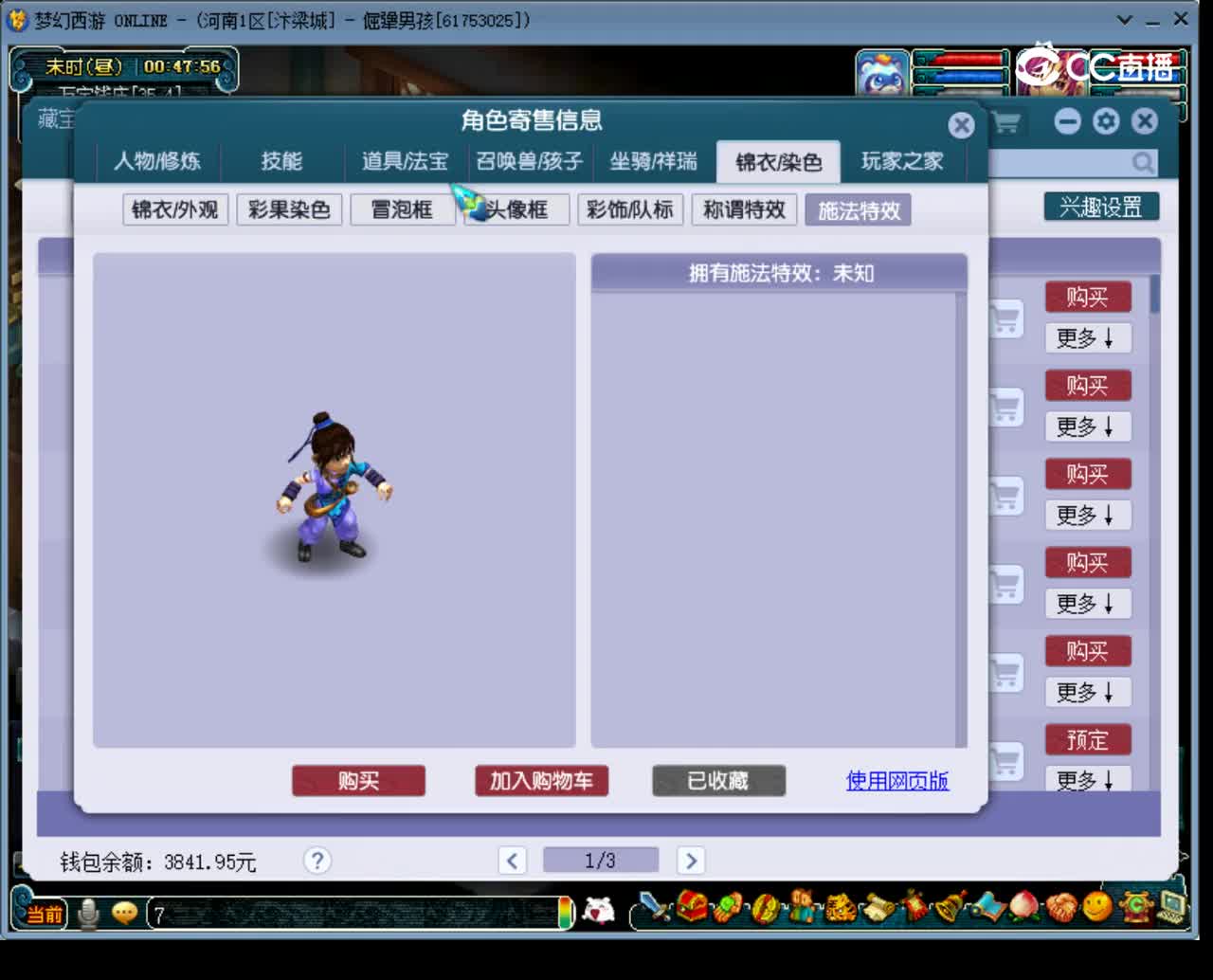Click the computer system icon in bottom bar
This screenshot has height=980, width=1213.
pyautogui.click(x=1172, y=908)
